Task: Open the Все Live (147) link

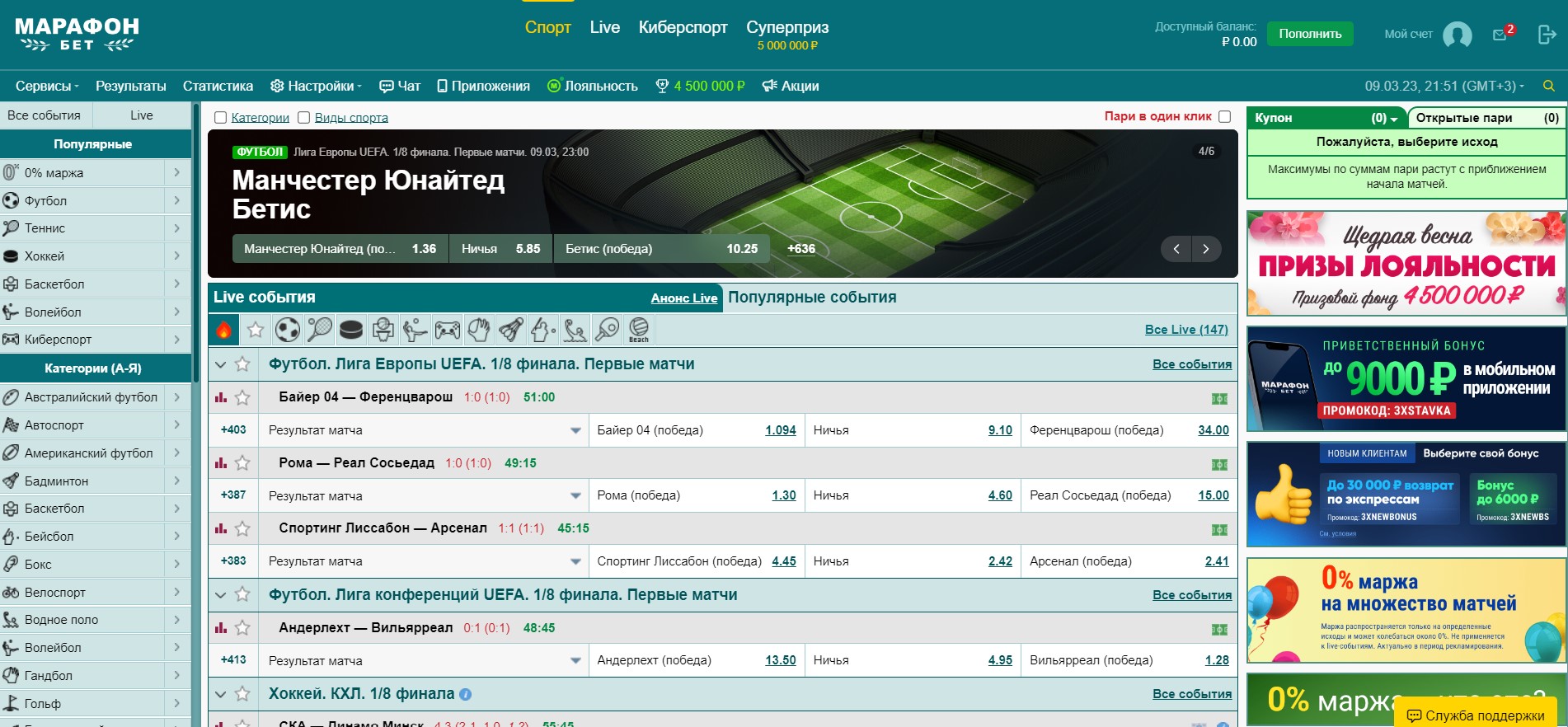Action: (x=1185, y=330)
